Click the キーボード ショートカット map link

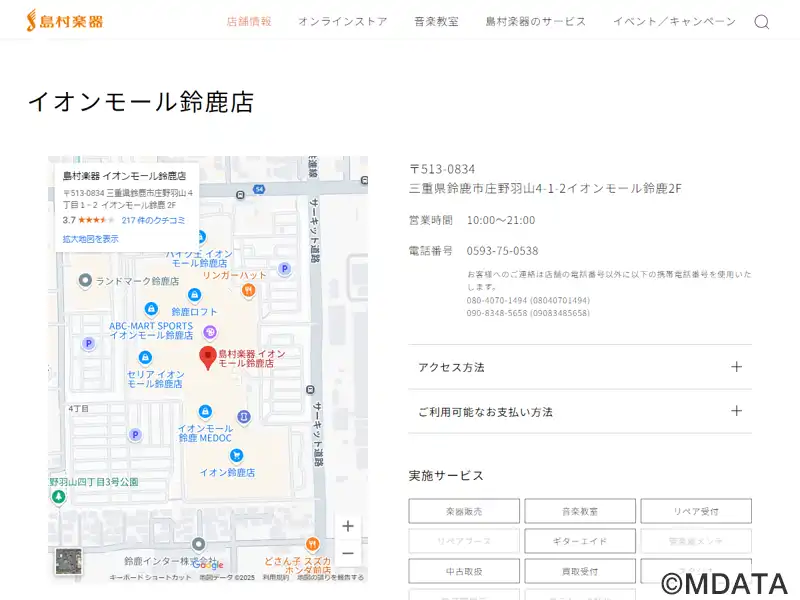[x=151, y=578]
